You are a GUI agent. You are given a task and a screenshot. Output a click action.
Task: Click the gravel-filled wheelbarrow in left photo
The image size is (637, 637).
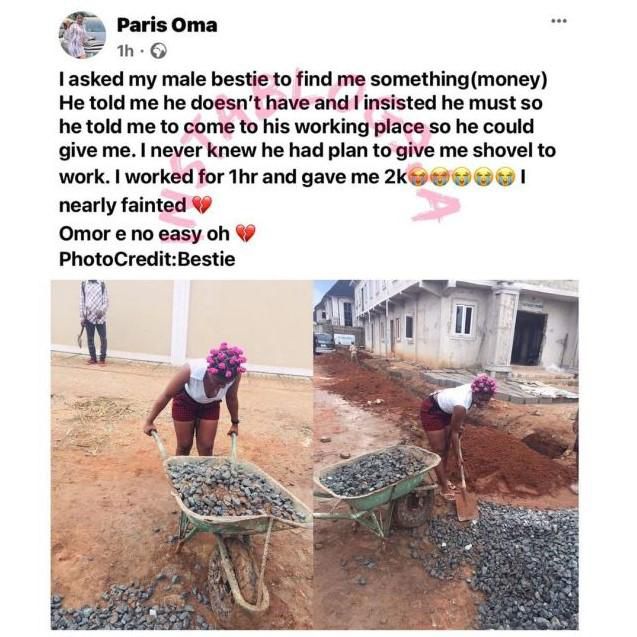pos(232,495)
